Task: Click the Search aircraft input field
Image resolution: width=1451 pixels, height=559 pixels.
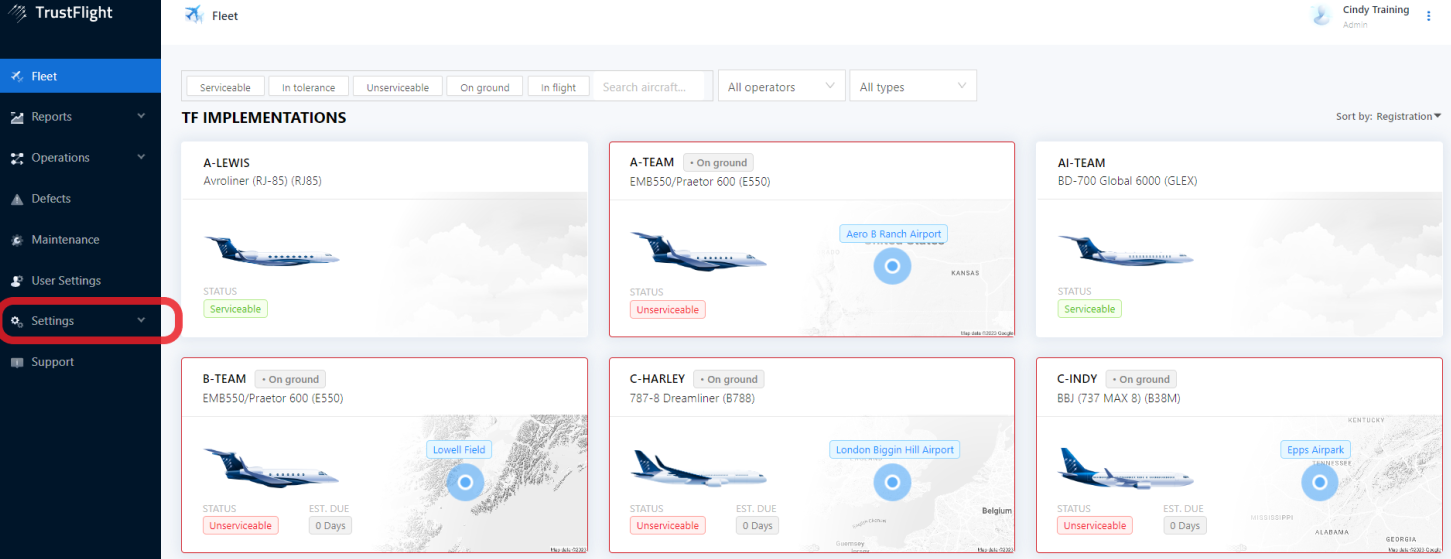Action: pos(652,87)
